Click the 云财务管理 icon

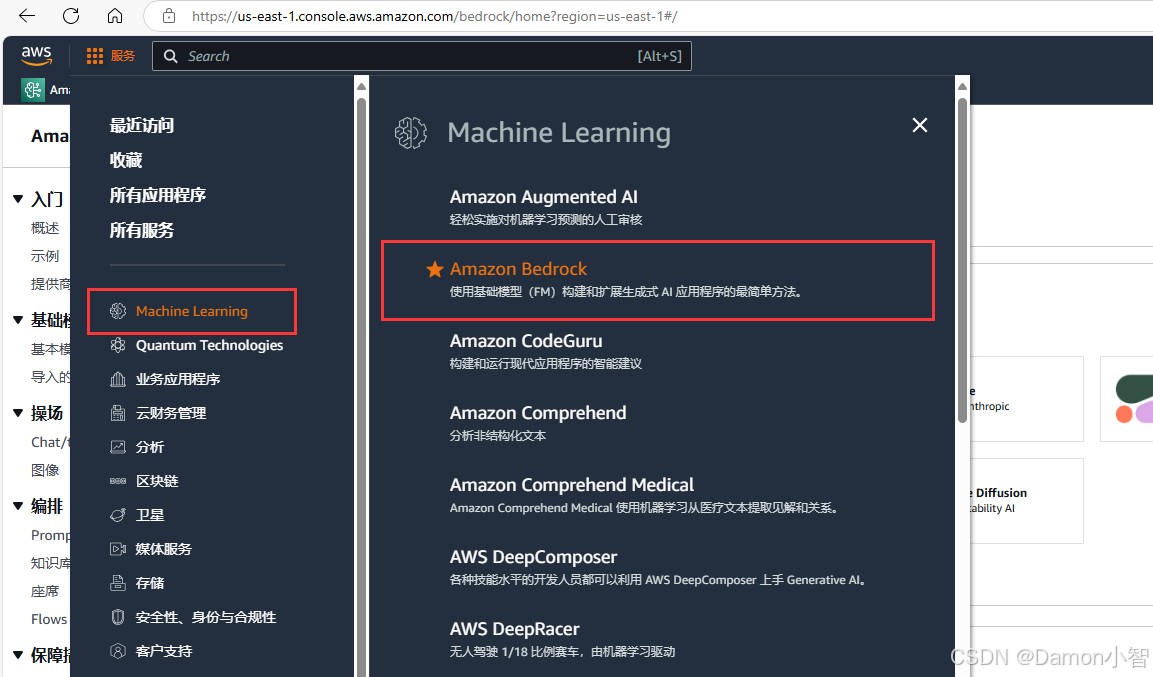click(x=118, y=413)
